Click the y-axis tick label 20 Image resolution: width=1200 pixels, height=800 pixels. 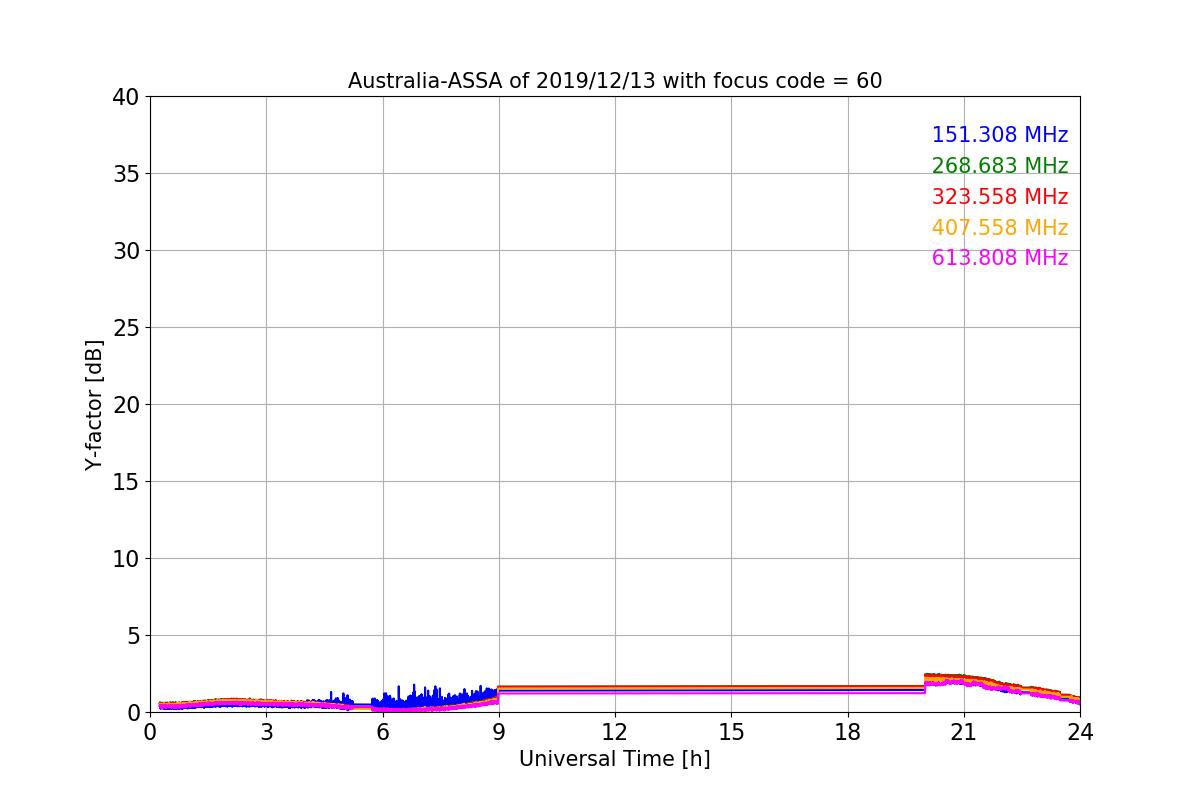click(x=126, y=405)
